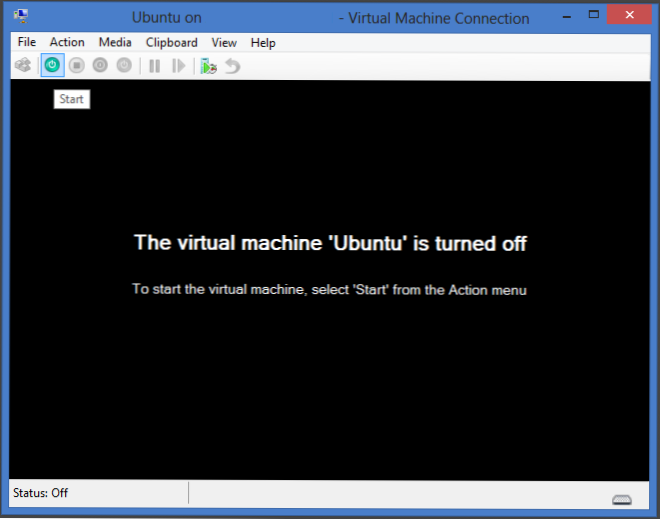Image resolution: width=660 pixels, height=519 pixels.
Task: Click the Checkpoint snapshot toolbar icon
Action: click(x=208, y=66)
